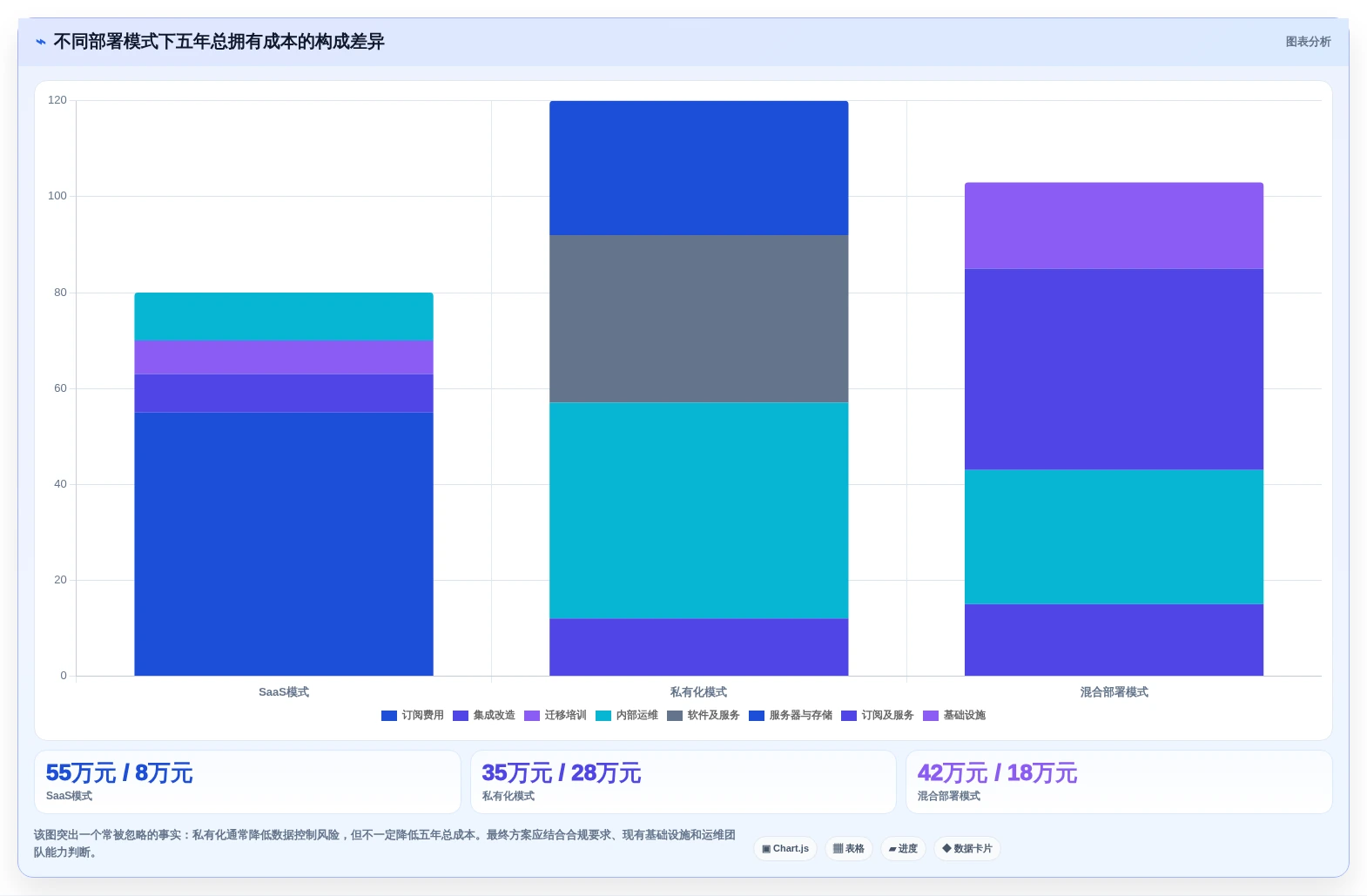
Task: Toggle the 集成改造 legend entry
Action: 484,716
